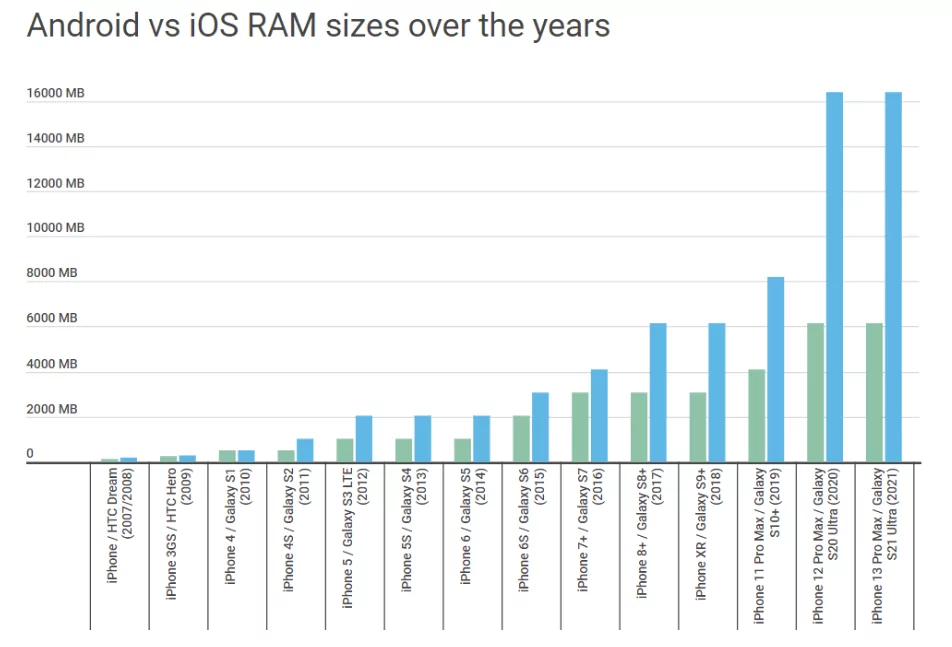Image resolution: width=952 pixels, height=647 pixels.
Task: Select the green iPhone 5S 2013 bar
Action: pos(403,450)
